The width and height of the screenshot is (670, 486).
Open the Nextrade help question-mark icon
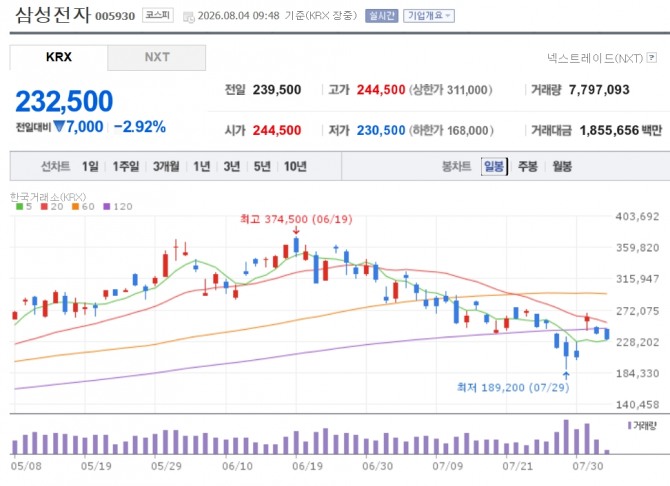(x=652, y=57)
